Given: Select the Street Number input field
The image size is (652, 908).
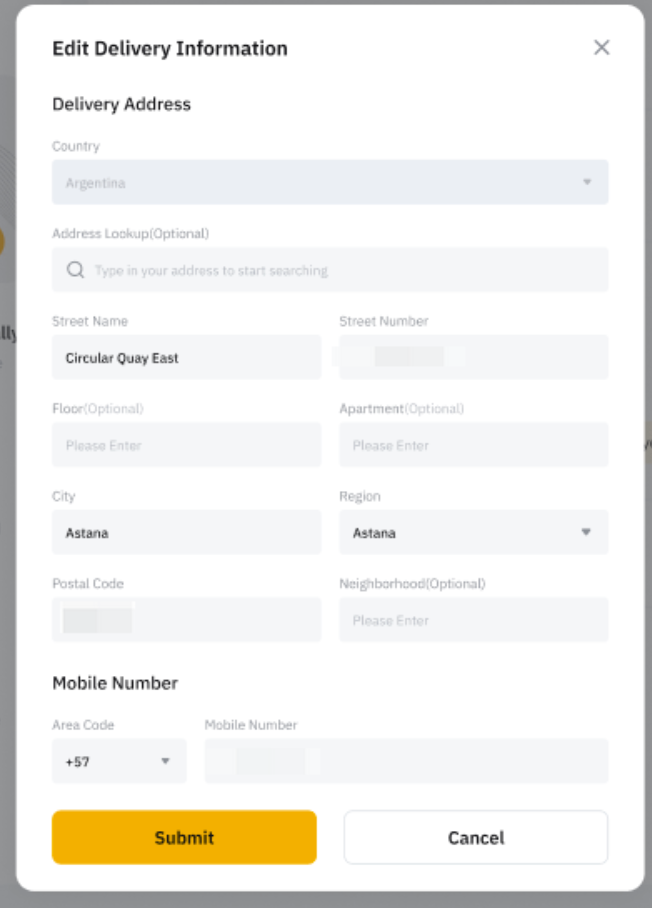Looking at the screenshot, I should click(x=473, y=357).
